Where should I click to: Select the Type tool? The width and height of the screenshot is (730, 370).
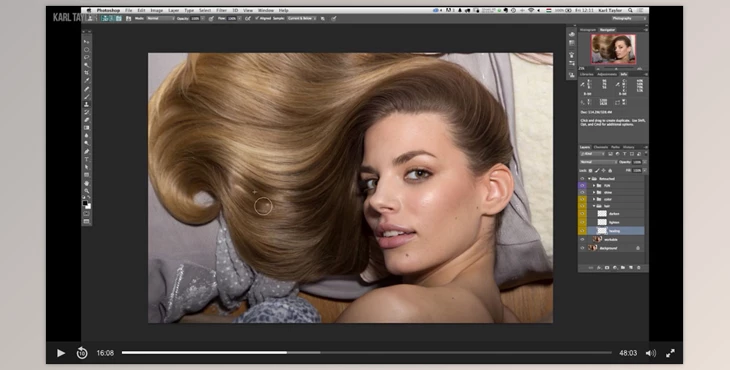click(x=87, y=159)
